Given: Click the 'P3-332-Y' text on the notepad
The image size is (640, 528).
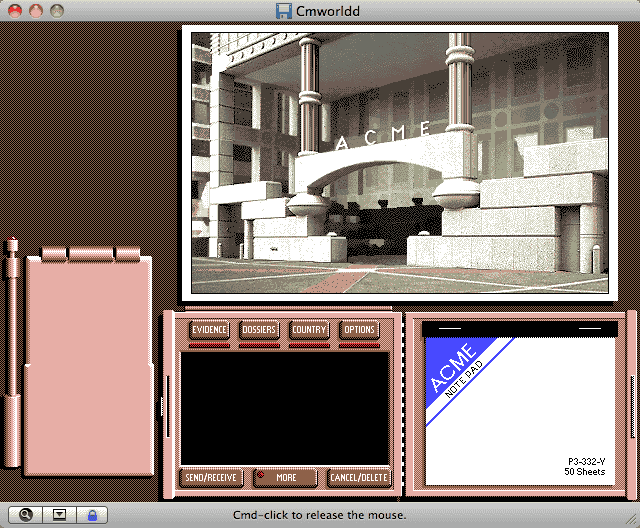Looking at the screenshot, I should pos(587,461).
